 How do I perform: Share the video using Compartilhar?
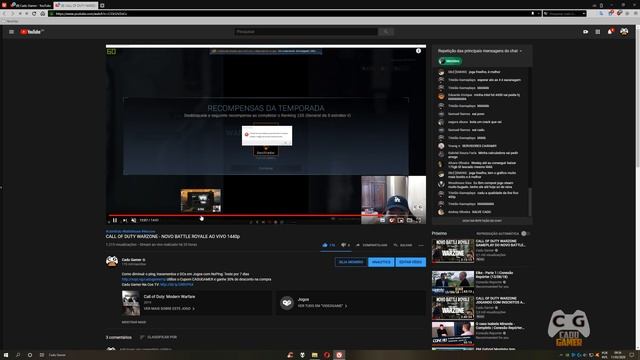click(372, 245)
